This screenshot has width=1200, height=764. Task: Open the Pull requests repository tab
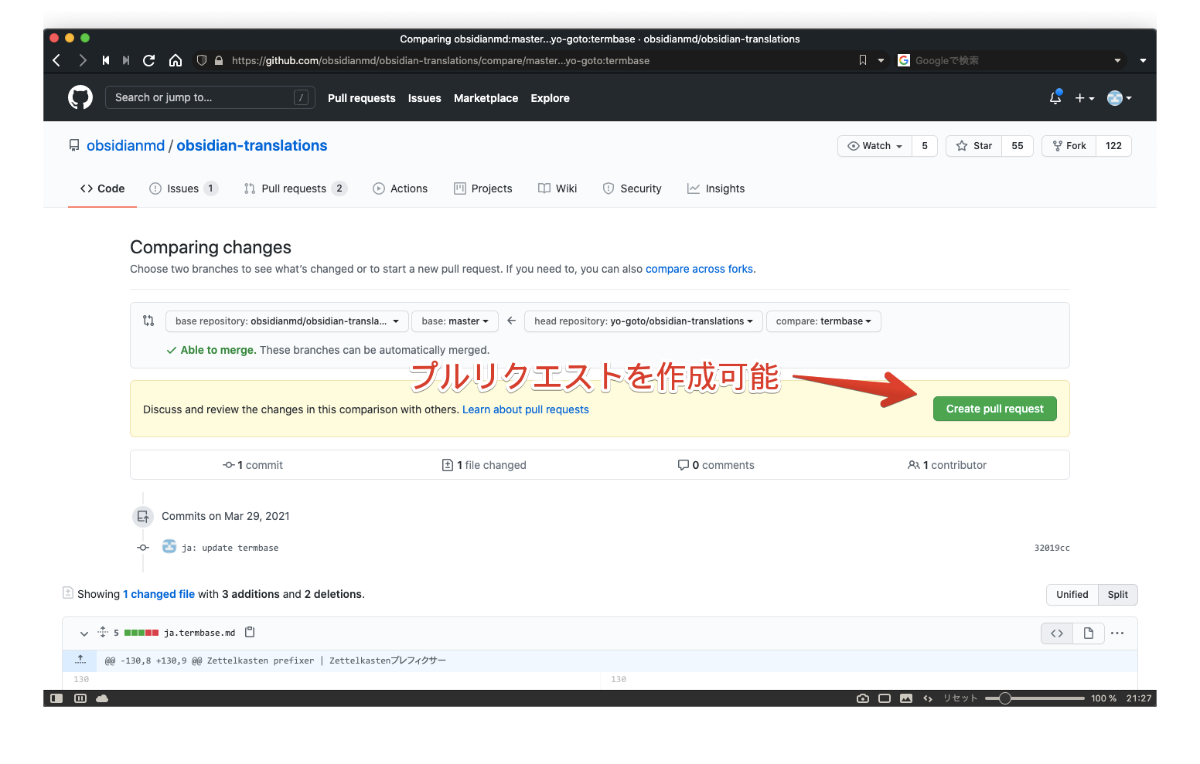tap(295, 188)
